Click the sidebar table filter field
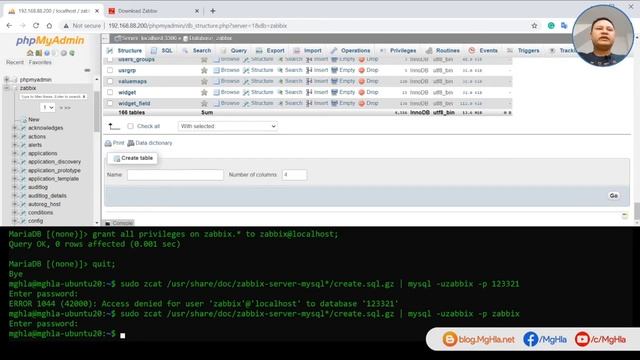 click(53, 97)
